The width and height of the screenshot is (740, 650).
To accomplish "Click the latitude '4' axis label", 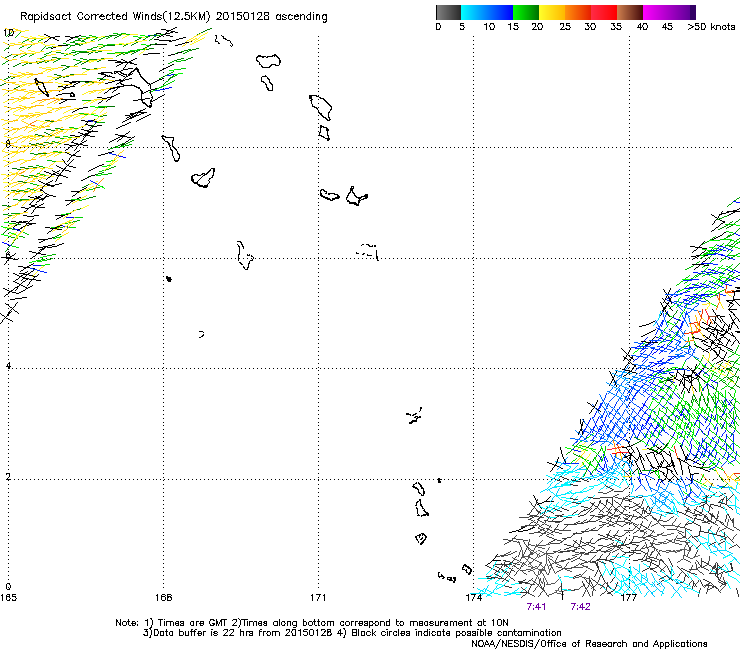I will pyautogui.click(x=8, y=366).
